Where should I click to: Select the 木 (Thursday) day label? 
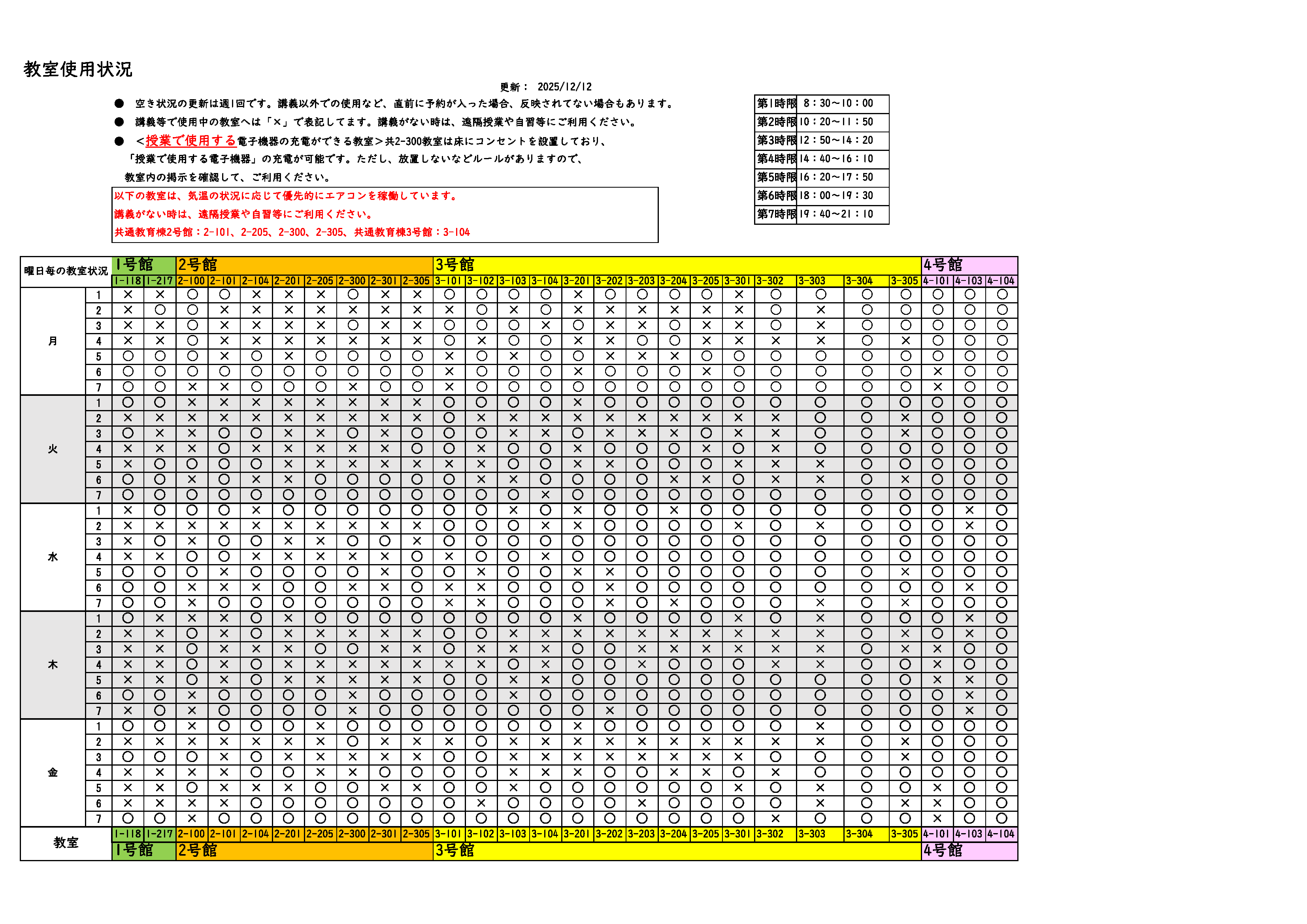(53, 664)
